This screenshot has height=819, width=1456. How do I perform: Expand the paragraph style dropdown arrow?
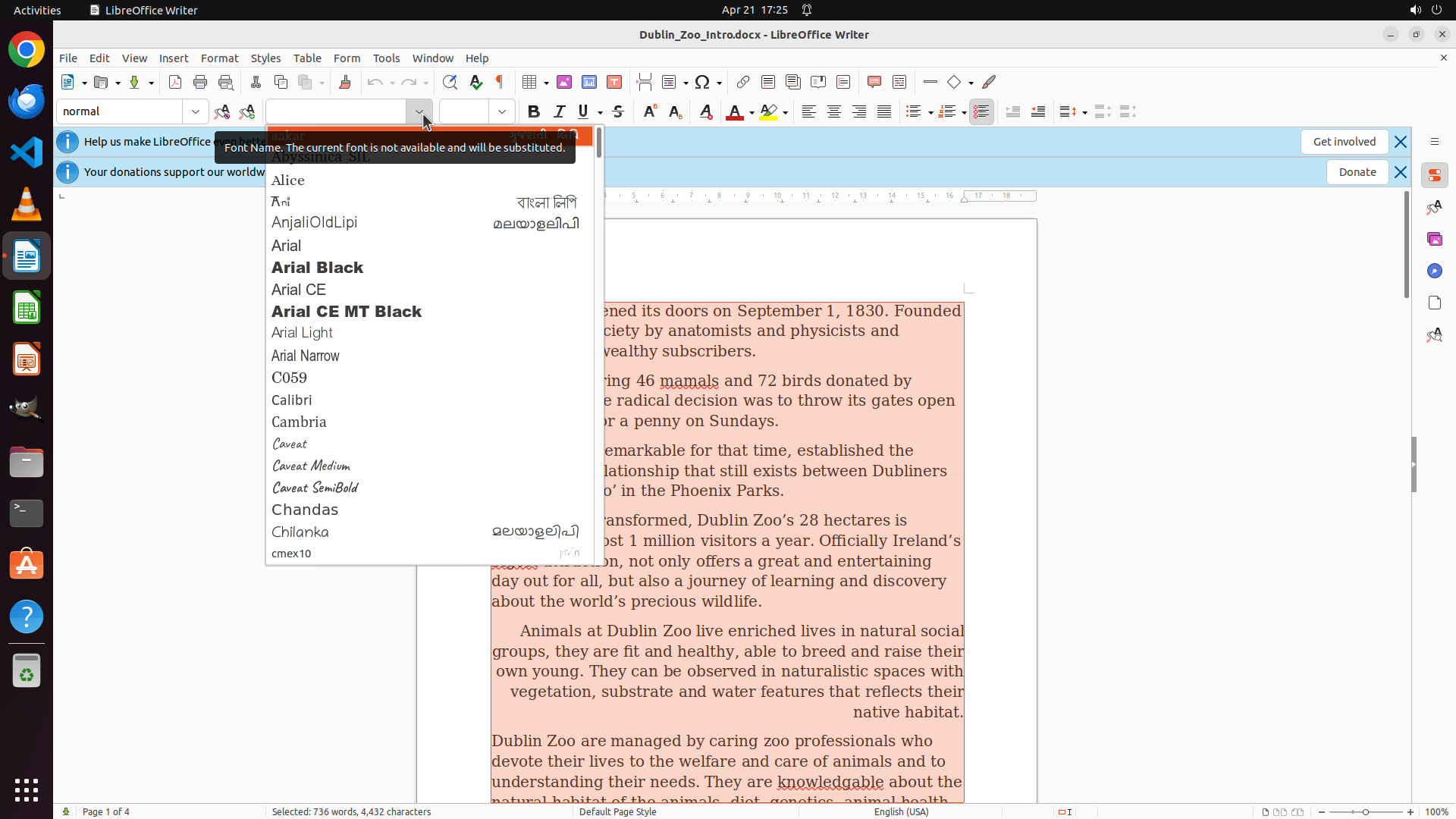tap(196, 111)
